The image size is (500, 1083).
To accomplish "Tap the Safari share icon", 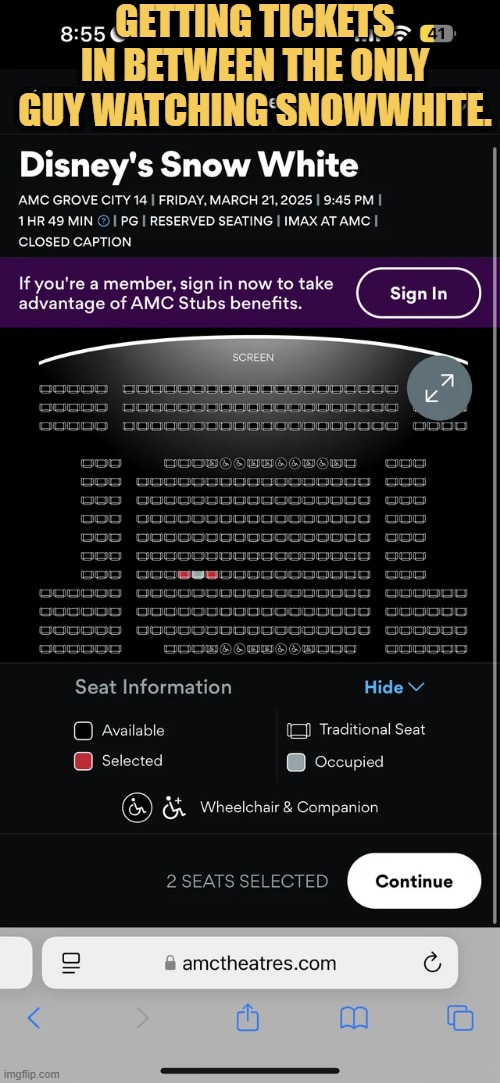I will pos(247,1017).
